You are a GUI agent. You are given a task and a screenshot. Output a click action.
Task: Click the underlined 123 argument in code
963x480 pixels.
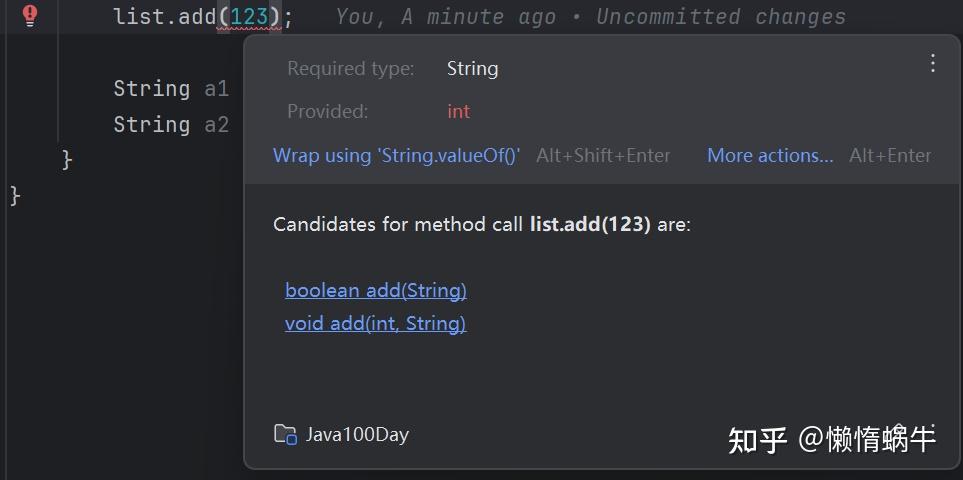click(250, 17)
